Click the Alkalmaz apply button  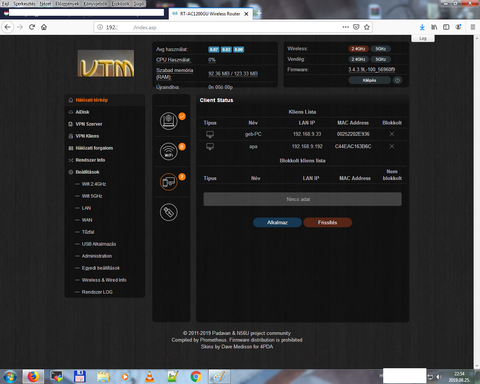tap(277, 222)
